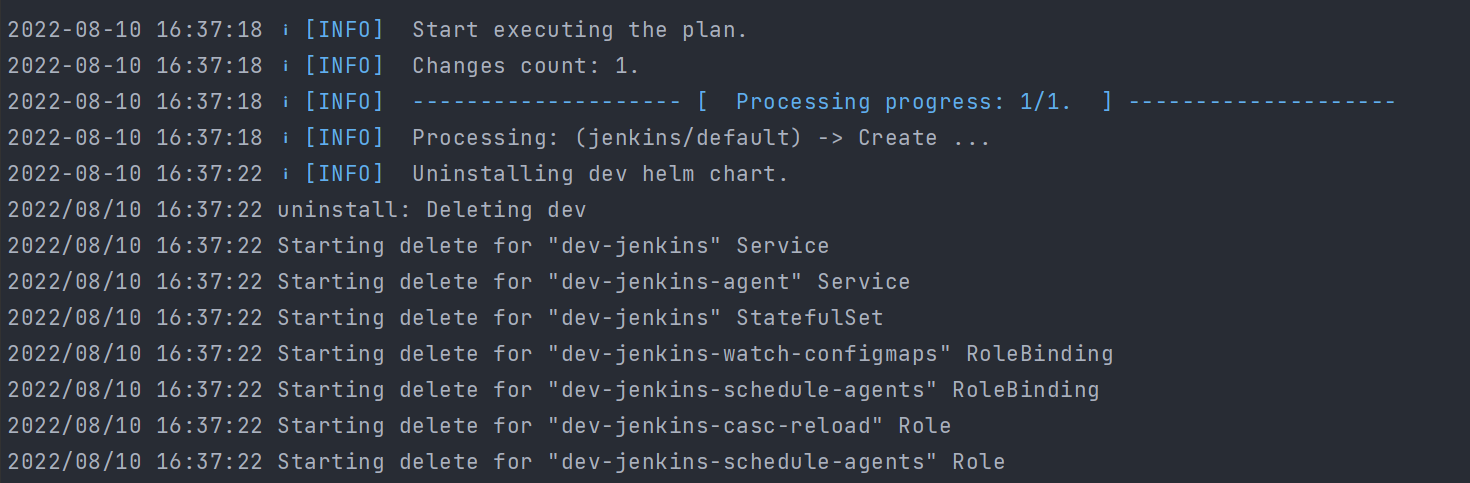Click "dev-jenkins-schedule-agents" Role last line

[x=506, y=462]
